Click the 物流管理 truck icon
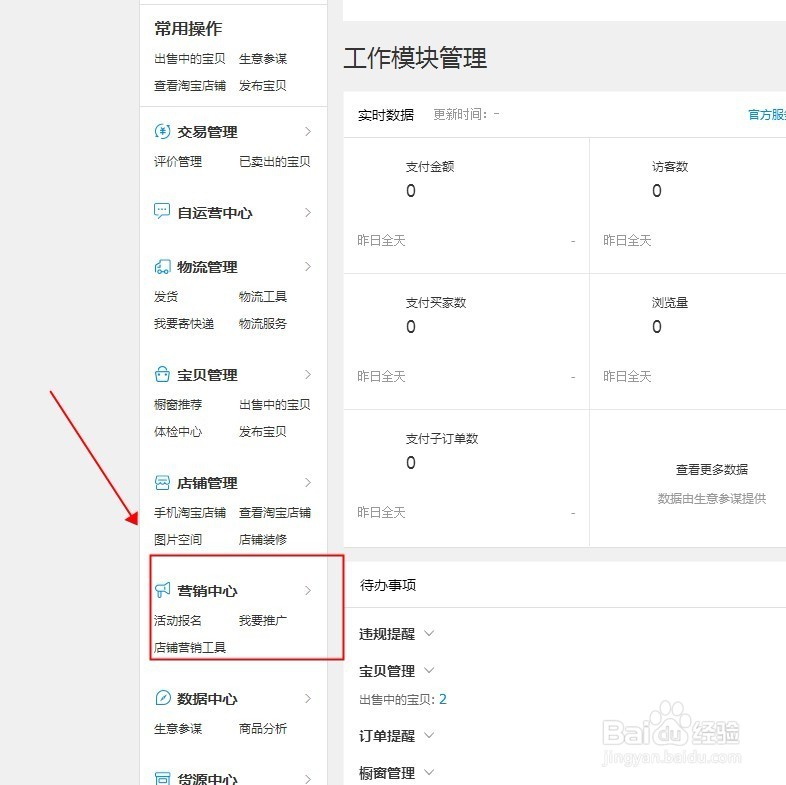The width and height of the screenshot is (786, 785). (162, 267)
